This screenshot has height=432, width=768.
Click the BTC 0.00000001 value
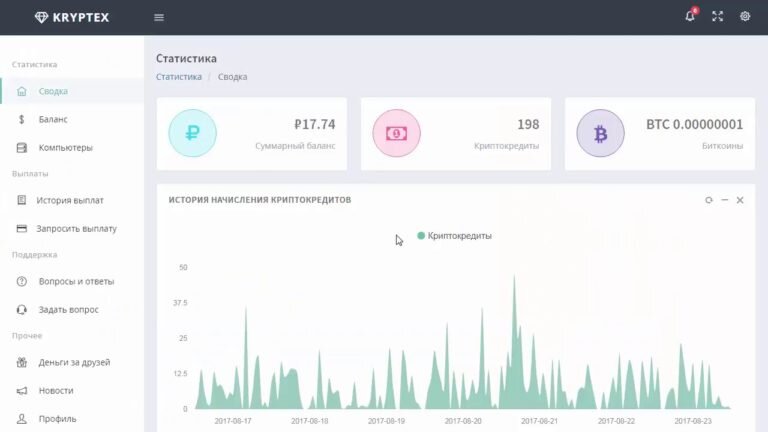tap(695, 124)
